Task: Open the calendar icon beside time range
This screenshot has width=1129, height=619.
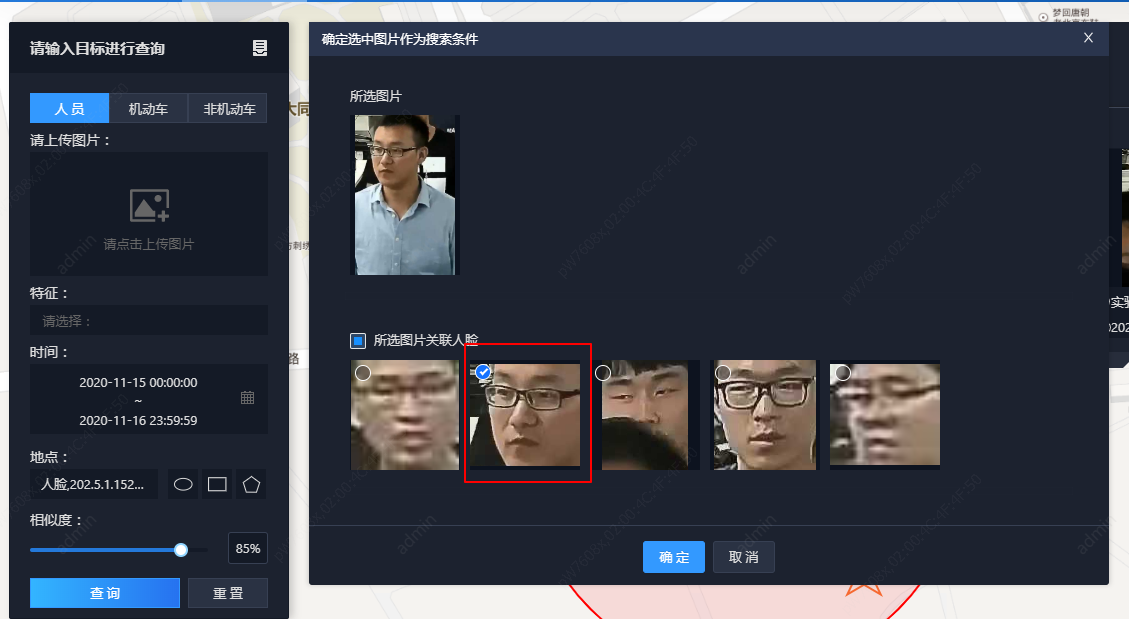Action: [248, 397]
